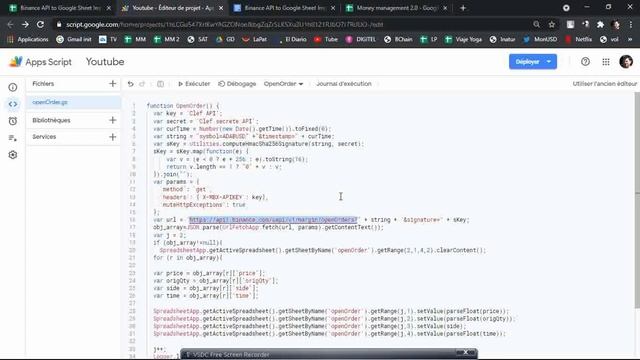The height and width of the screenshot is (360, 640).
Task: Click Utiliser l'ancien éditeur link
Action: click(604, 84)
